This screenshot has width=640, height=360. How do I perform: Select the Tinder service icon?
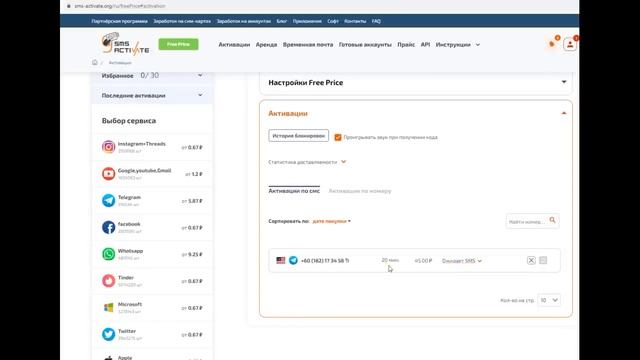coord(109,281)
